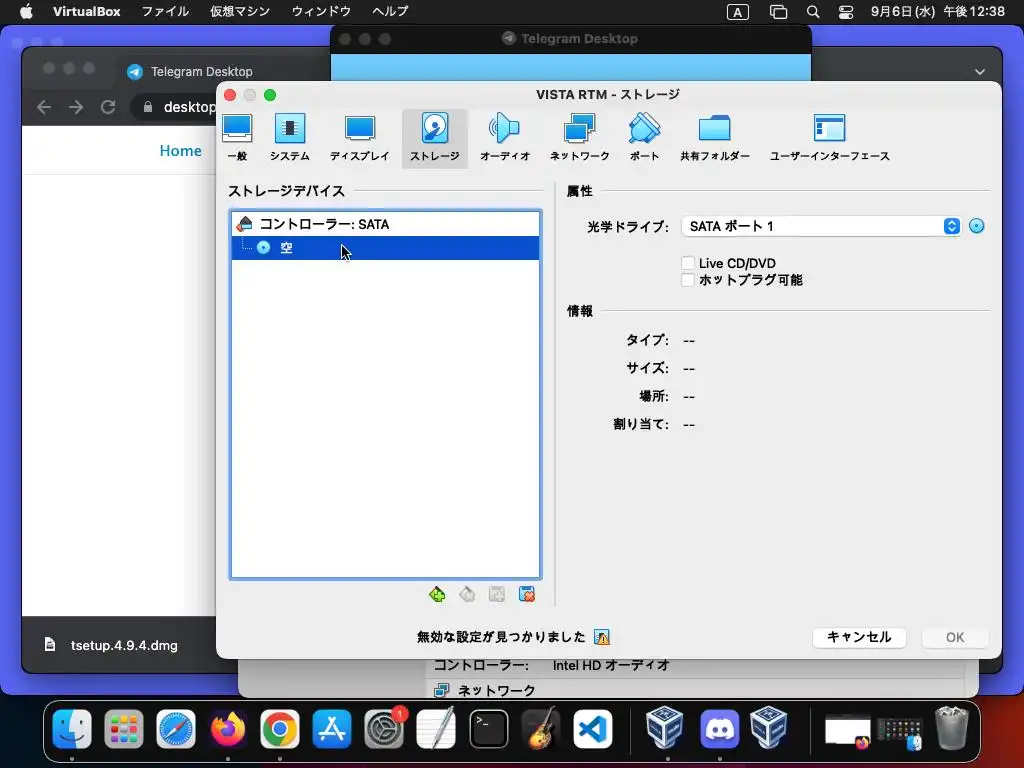Open the ディスプレイ settings tab
1024x768 pixels.
coord(359,138)
